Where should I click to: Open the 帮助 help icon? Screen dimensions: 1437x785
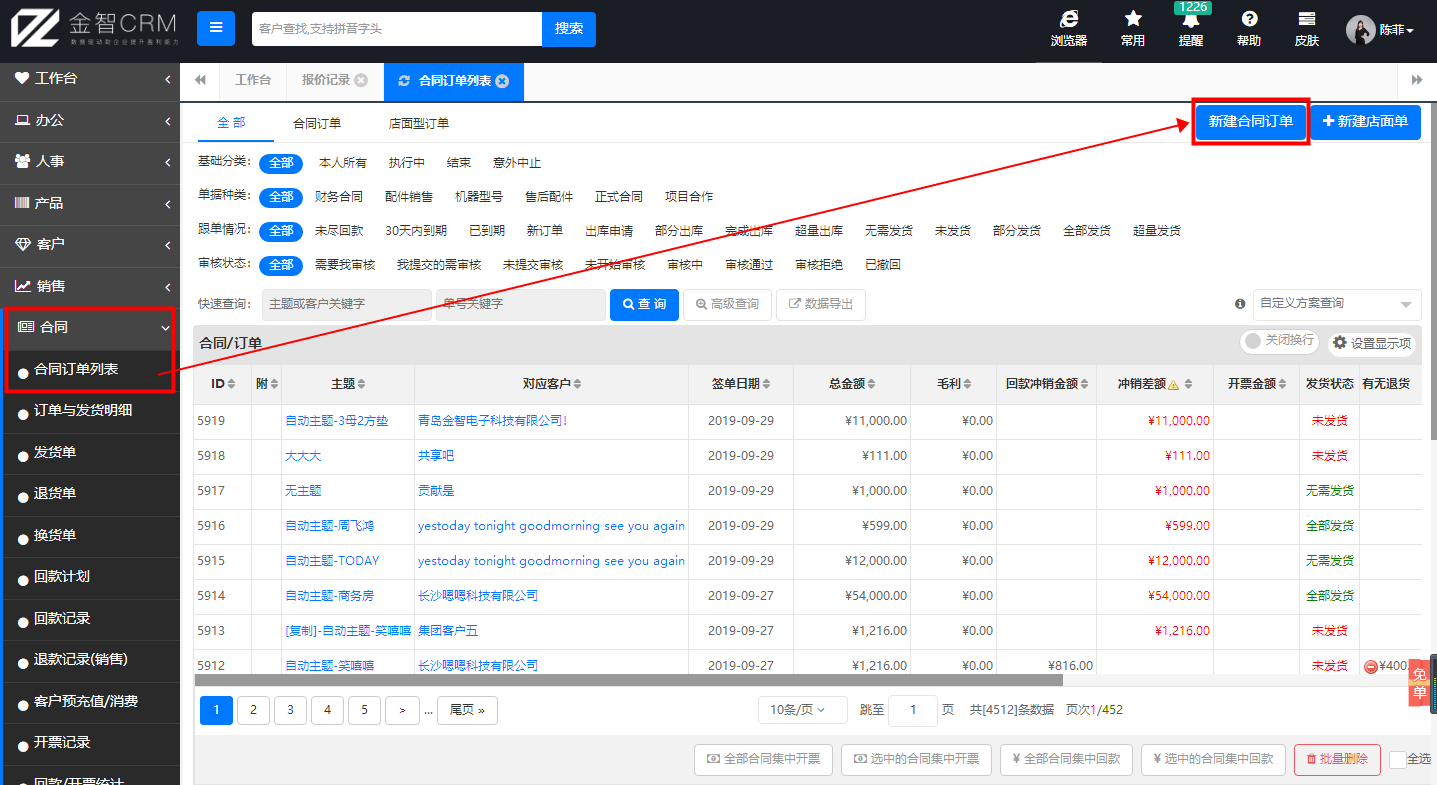point(1248,29)
